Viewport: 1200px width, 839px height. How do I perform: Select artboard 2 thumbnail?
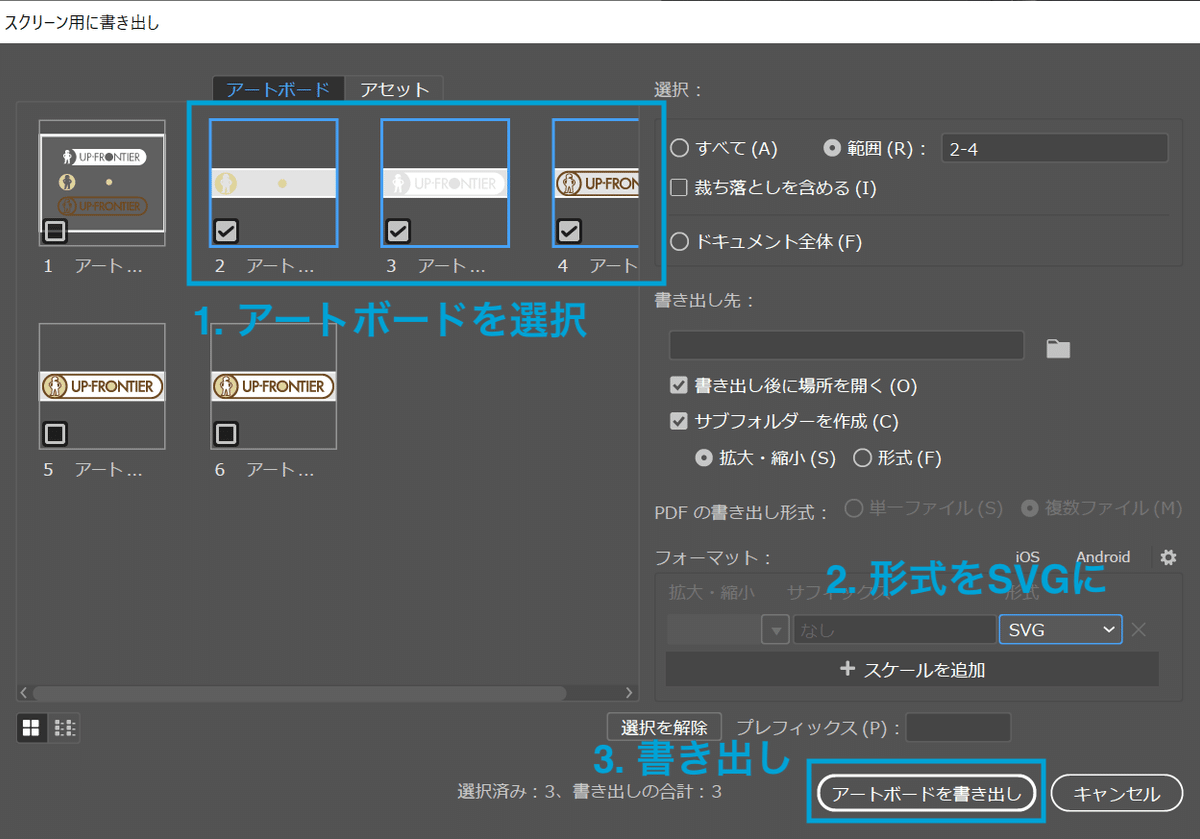[273, 183]
